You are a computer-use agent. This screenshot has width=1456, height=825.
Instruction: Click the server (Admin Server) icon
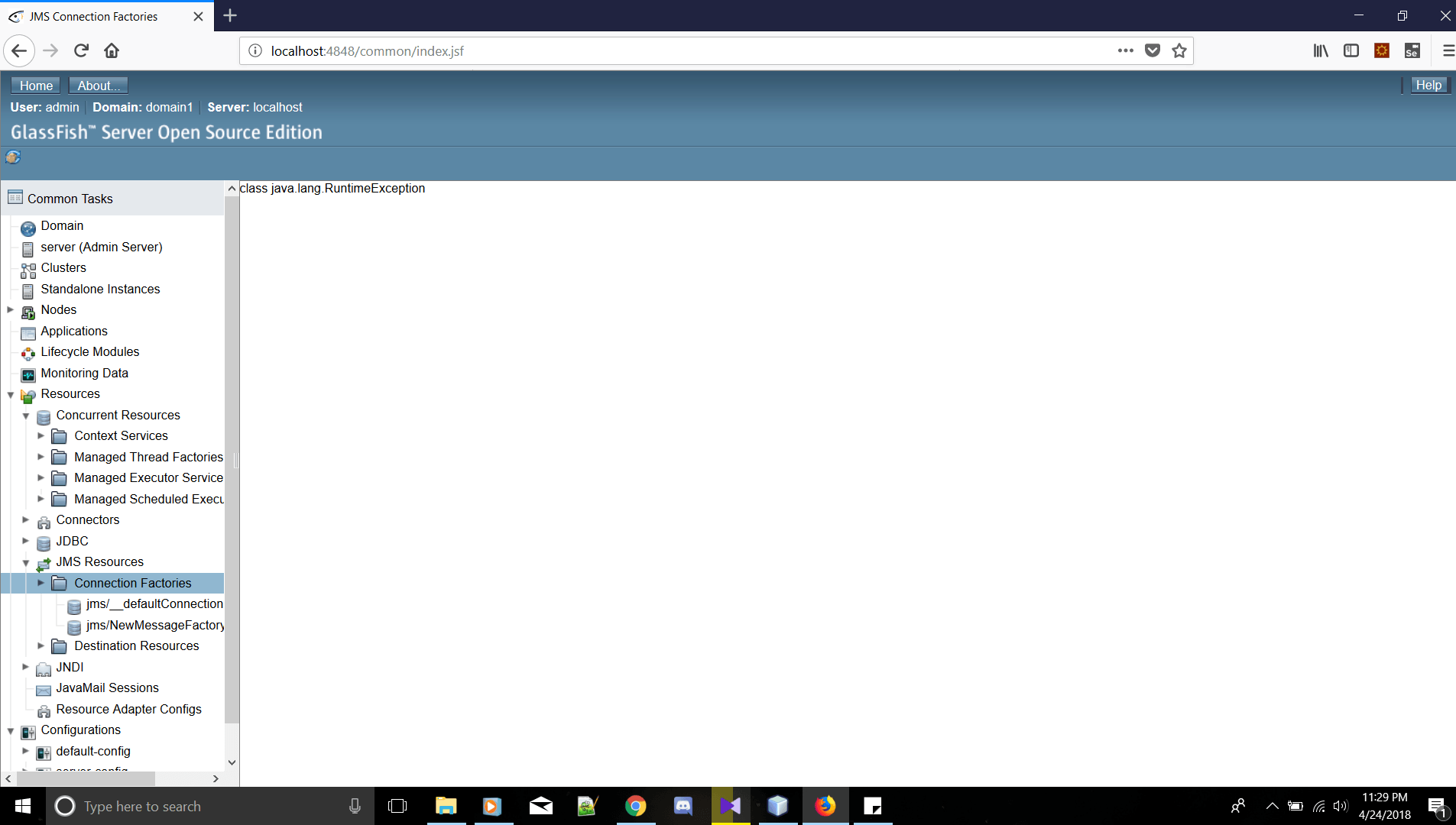(28, 249)
